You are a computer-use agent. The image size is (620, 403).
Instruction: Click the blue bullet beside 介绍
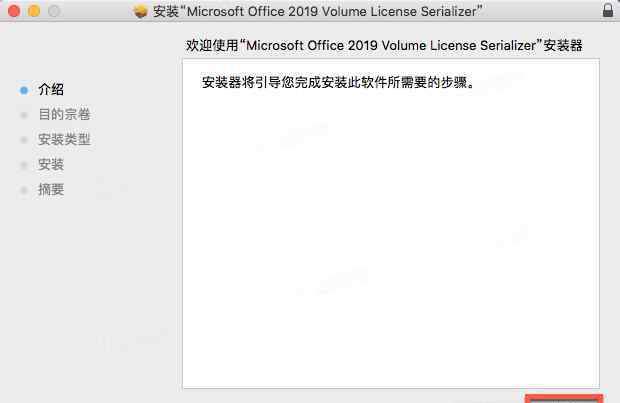tap(23, 90)
